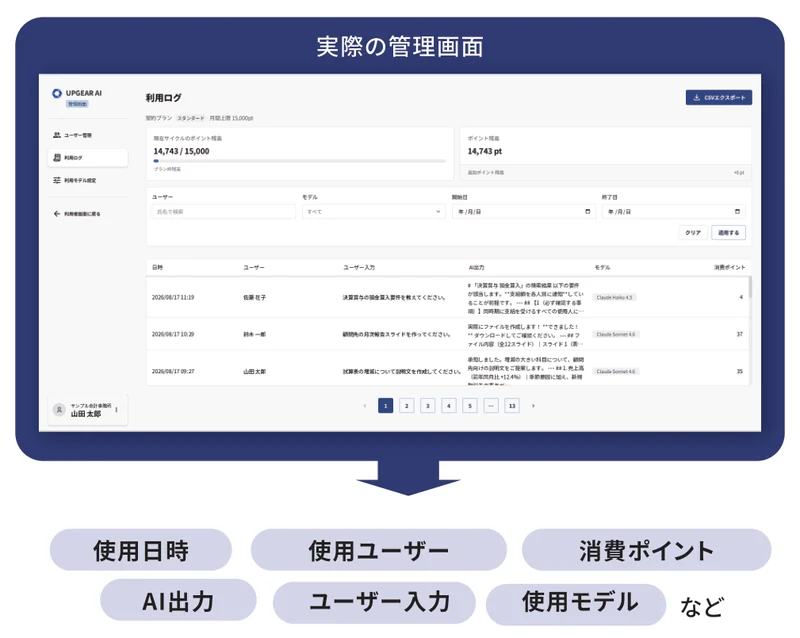Click the AI出力 column header
The image size is (800, 638).
pos(477,267)
